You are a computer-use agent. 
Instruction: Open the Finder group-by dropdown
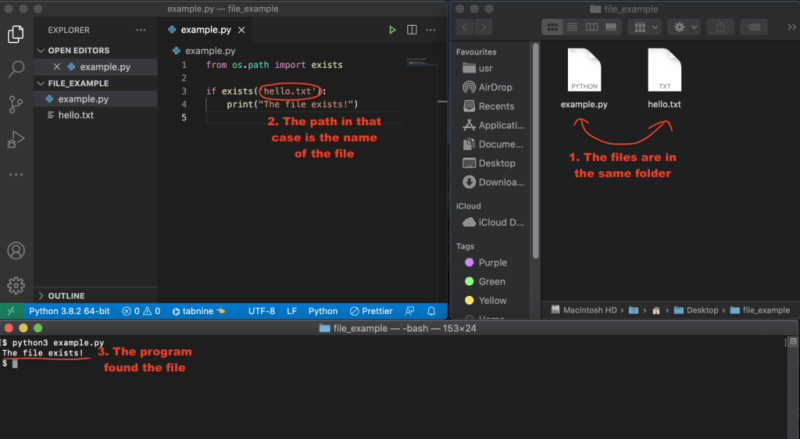click(x=645, y=27)
